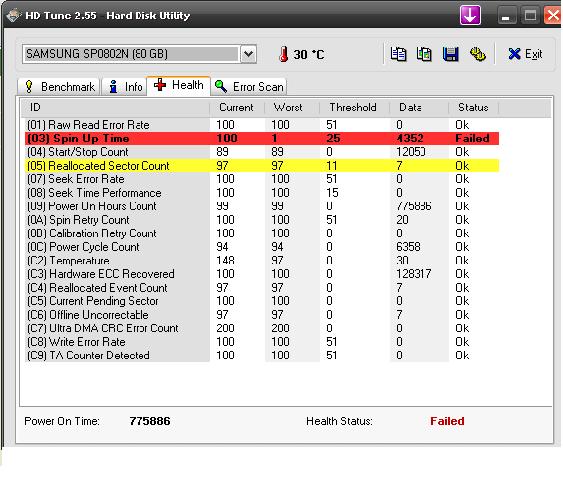This screenshot has width=563, height=481.
Task: Select the failed Spin Up Time row
Action: coord(262,139)
